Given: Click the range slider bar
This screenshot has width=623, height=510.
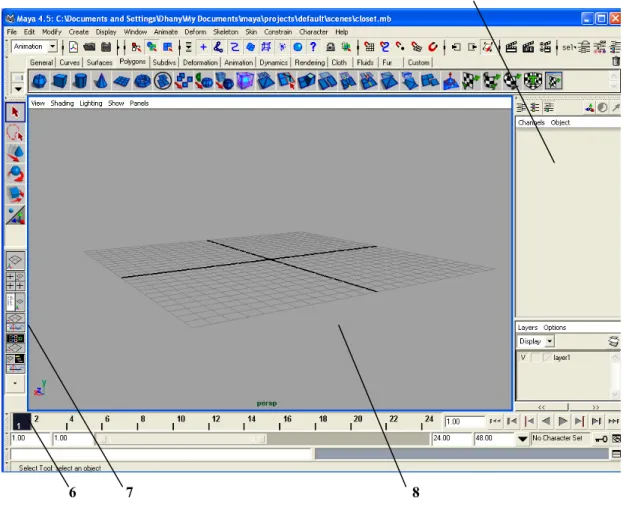Looking at the screenshot, I should coord(182,439).
